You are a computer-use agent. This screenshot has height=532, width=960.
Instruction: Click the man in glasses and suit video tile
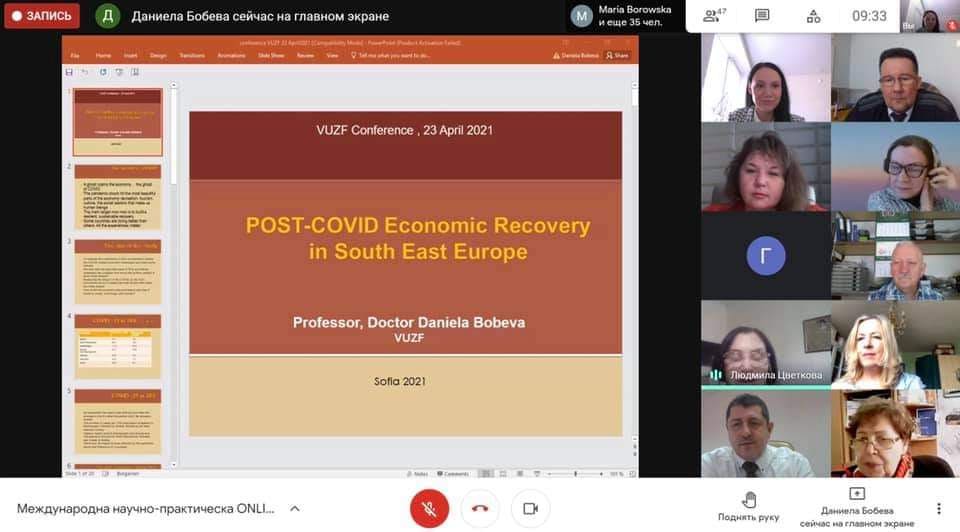coord(896,77)
